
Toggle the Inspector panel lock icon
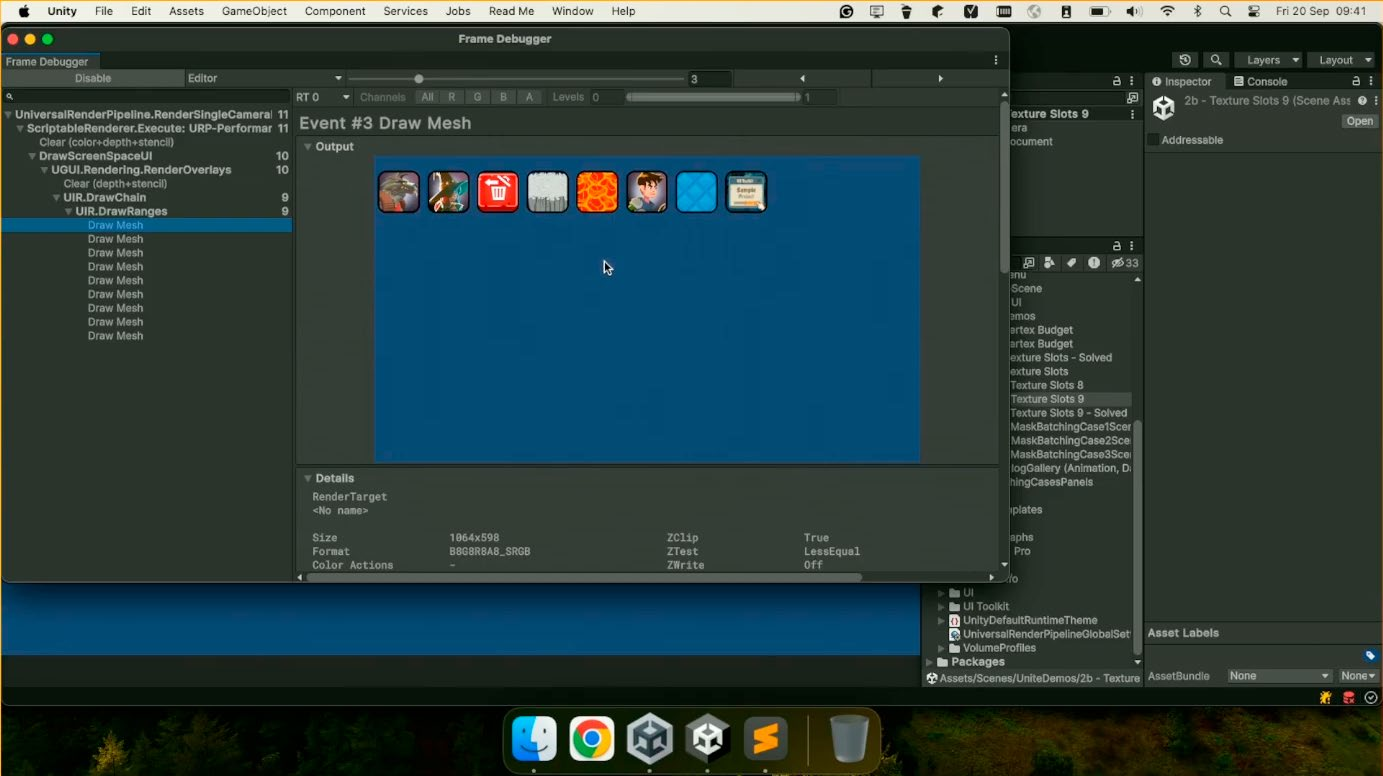tap(1357, 81)
